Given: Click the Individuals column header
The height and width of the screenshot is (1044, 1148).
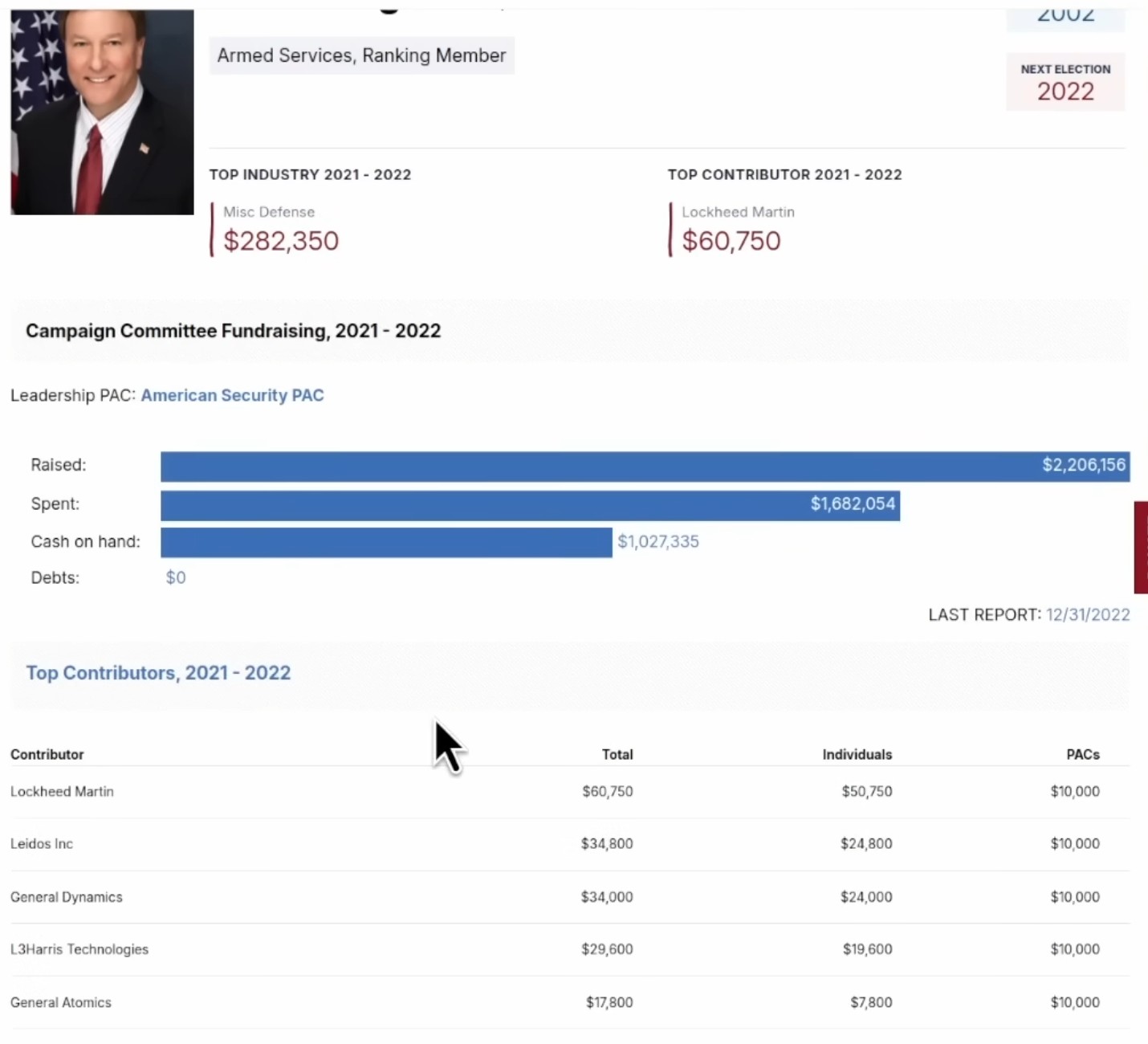Looking at the screenshot, I should (857, 754).
